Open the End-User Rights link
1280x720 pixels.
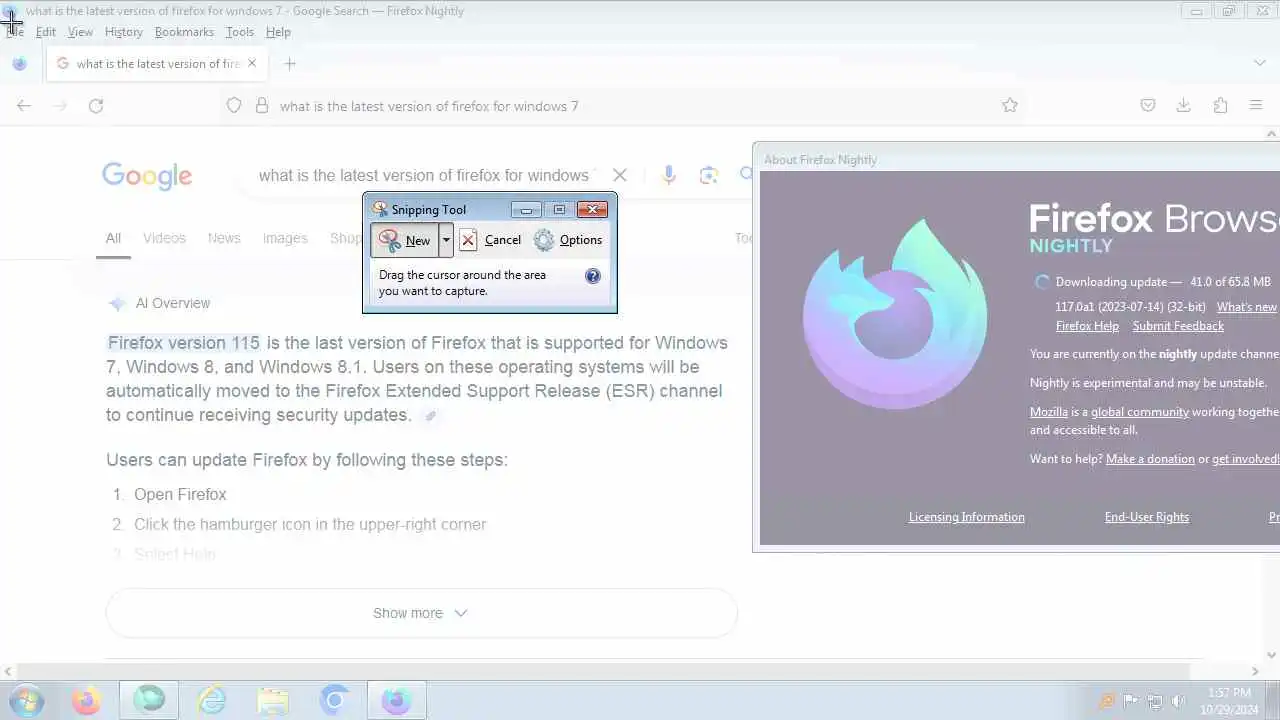1147,517
